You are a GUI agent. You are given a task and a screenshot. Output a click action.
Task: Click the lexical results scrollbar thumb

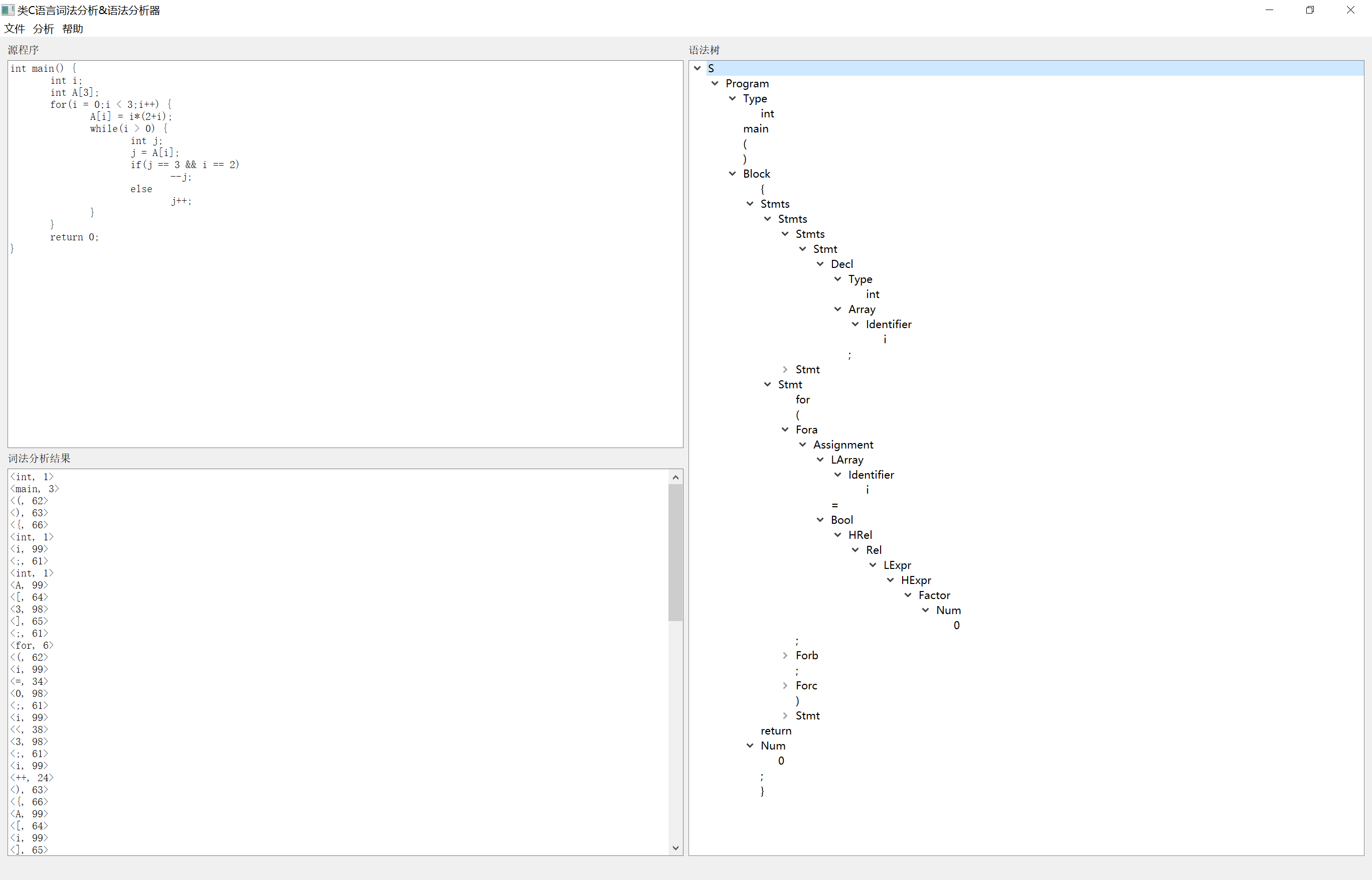(675, 552)
